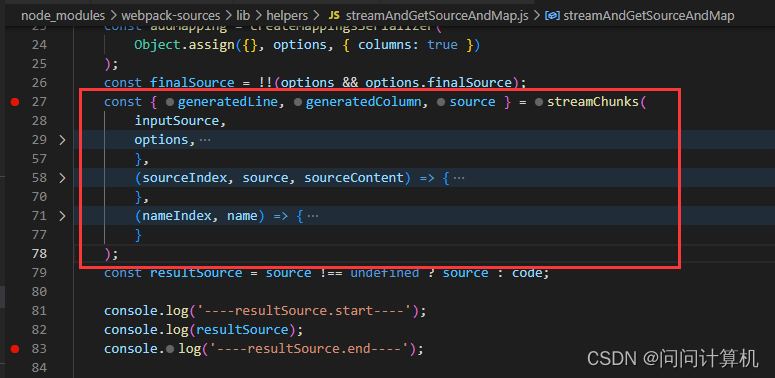Viewport: 775px width, 378px height.
Task: Toggle the breakpoint on line 83
Action: [x=15, y=349]
